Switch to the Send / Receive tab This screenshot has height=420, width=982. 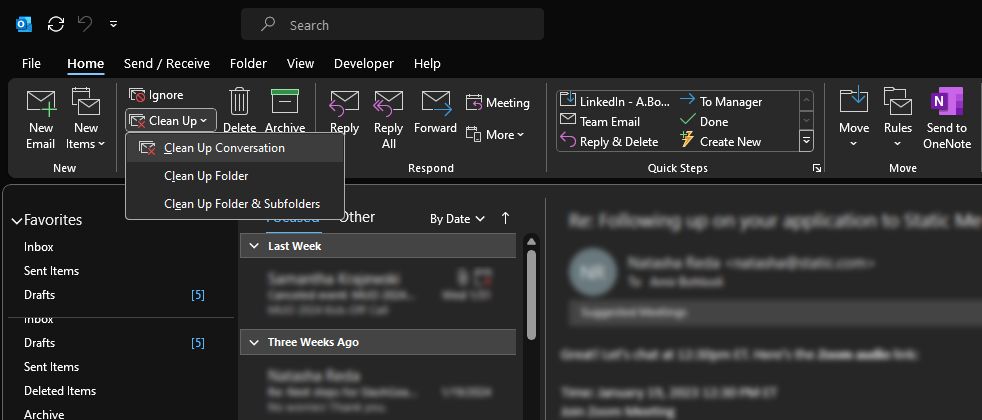pyautogui.click(x=167, y=64)
